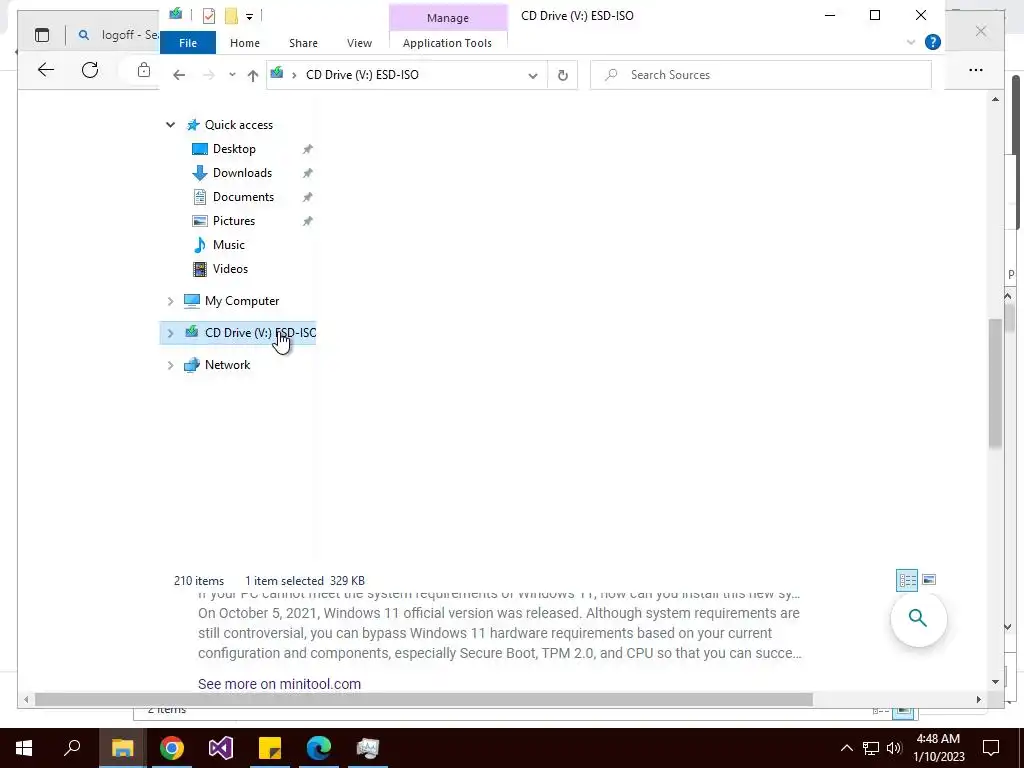Viewport: 1024px width, 768px height.
Task: Collapse the Quick access tree
Action: tap(170, 125)
